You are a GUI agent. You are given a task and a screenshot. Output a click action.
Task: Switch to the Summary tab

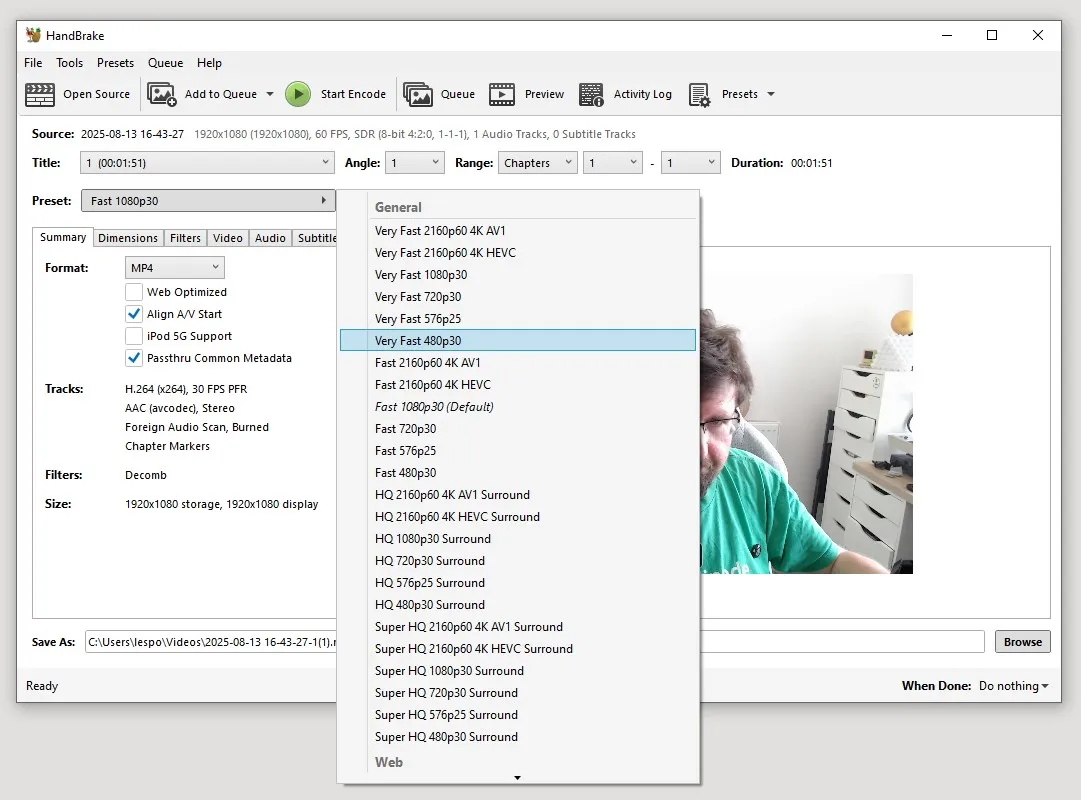[x=63, y=237]
